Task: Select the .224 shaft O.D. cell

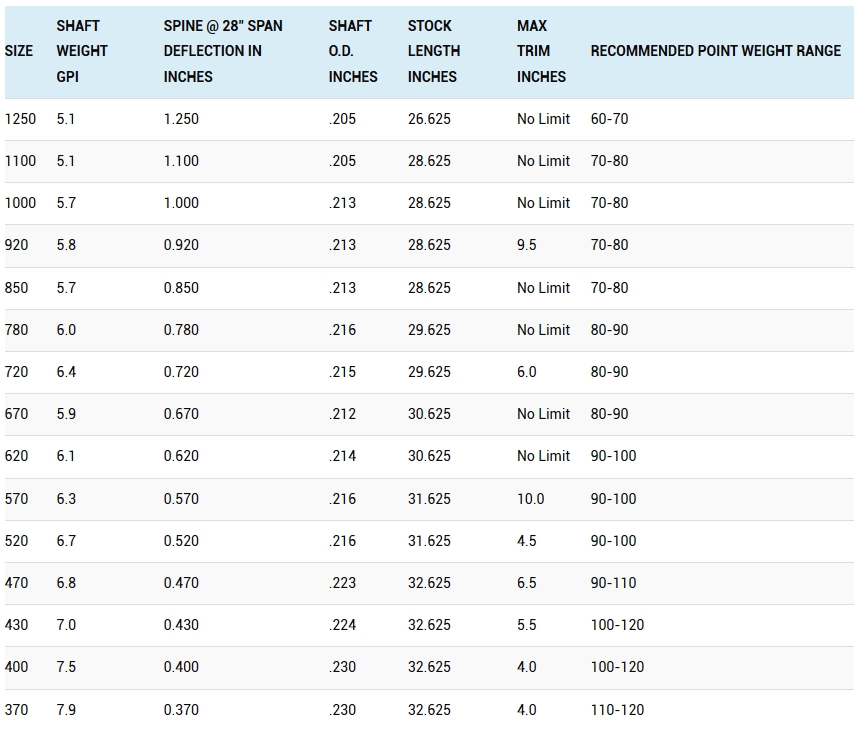Action: click(x=342, y=625)
